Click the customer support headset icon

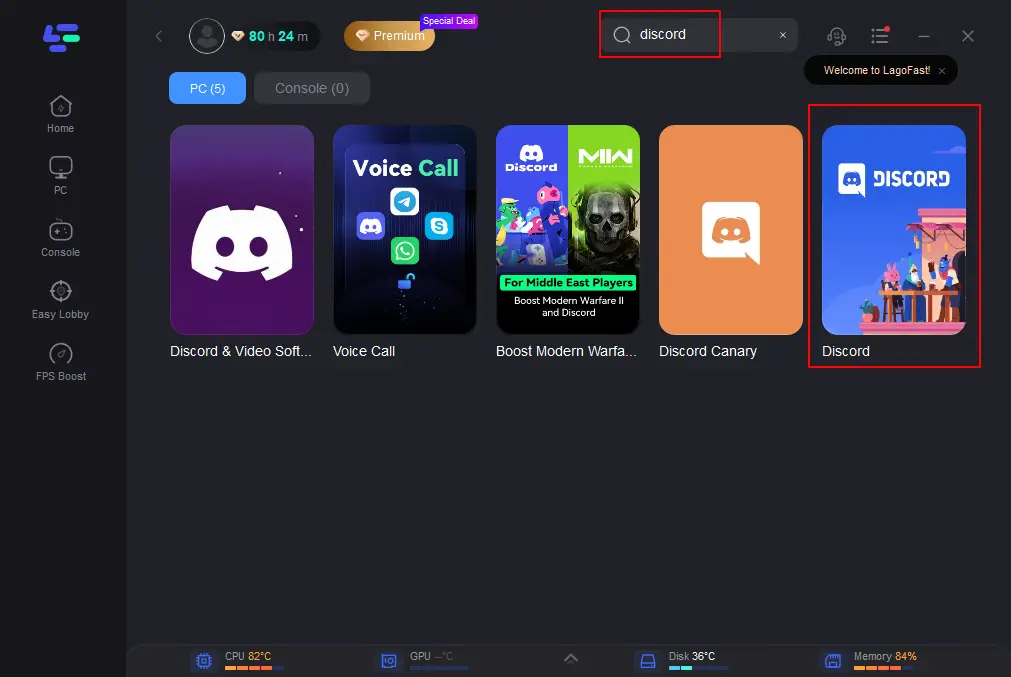pyautogui.click(x=836, y=36)
